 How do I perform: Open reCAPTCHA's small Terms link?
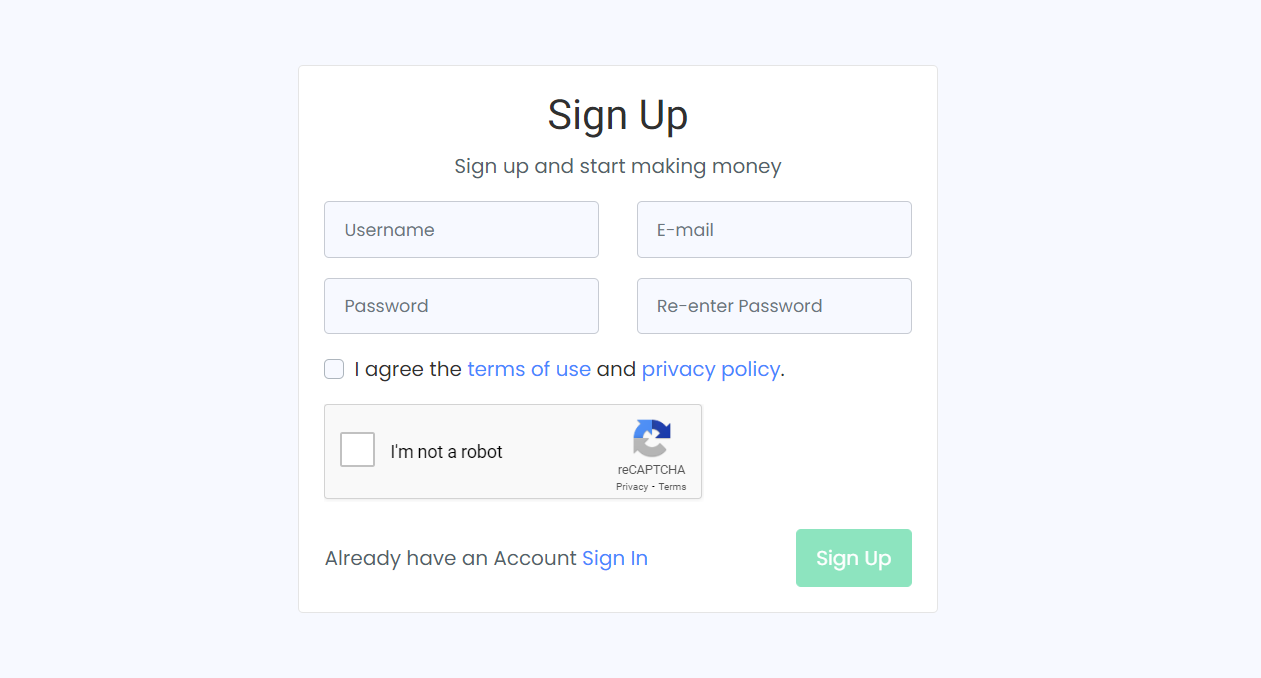pos(672,487)
